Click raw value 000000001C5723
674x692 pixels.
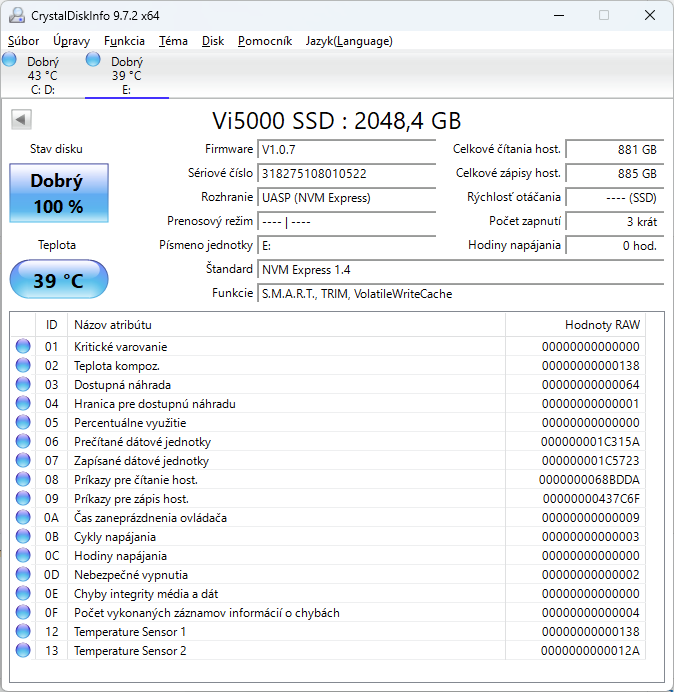[590, 461]
